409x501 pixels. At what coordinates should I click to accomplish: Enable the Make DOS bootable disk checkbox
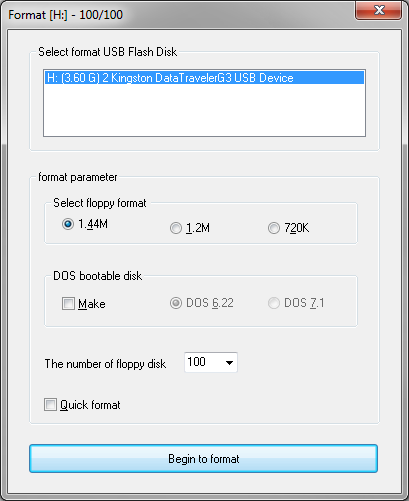68,304
